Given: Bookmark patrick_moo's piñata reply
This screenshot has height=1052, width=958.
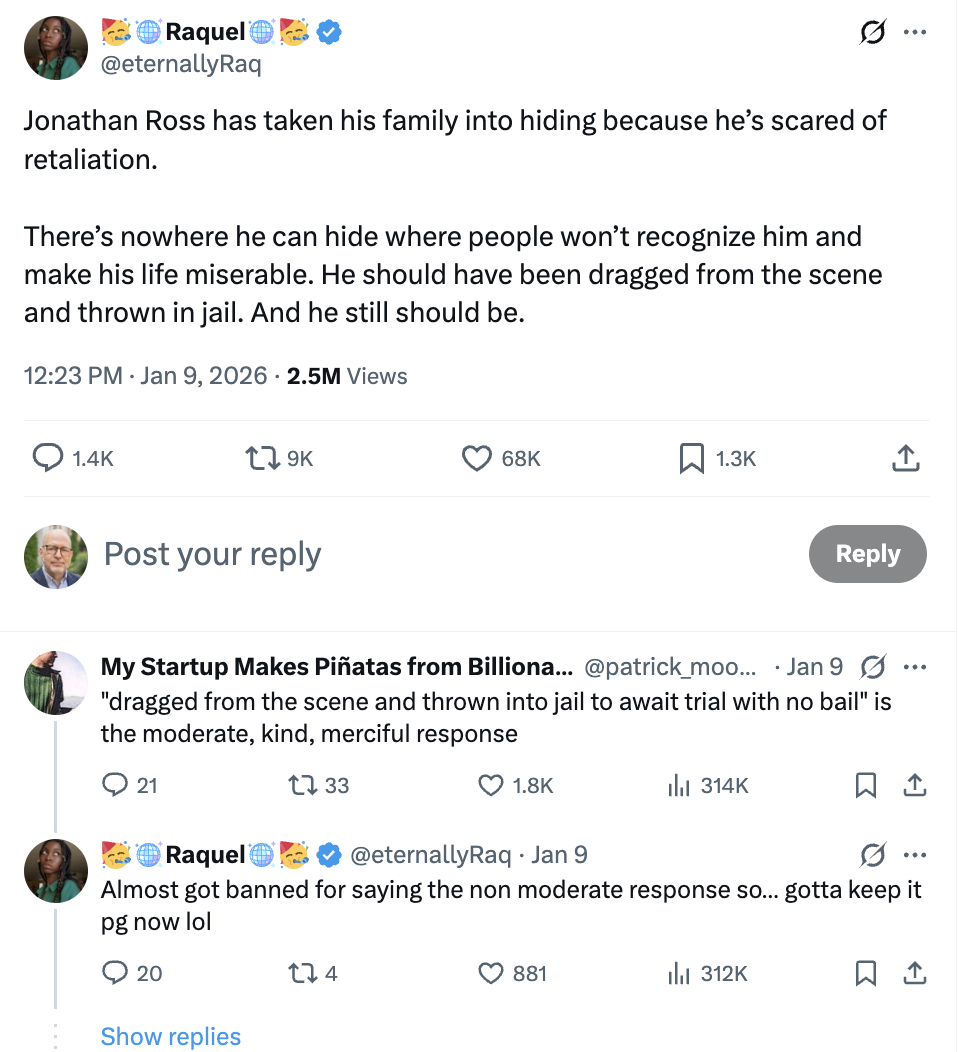Looking at the screenshot, I should 865,785.
